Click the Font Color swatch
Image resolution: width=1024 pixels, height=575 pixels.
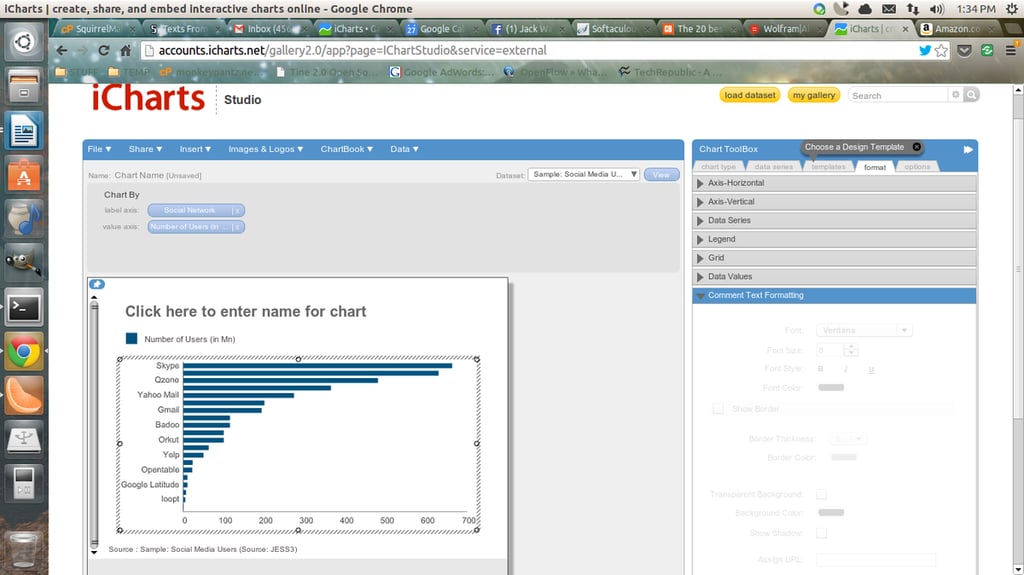coord(831,387)
